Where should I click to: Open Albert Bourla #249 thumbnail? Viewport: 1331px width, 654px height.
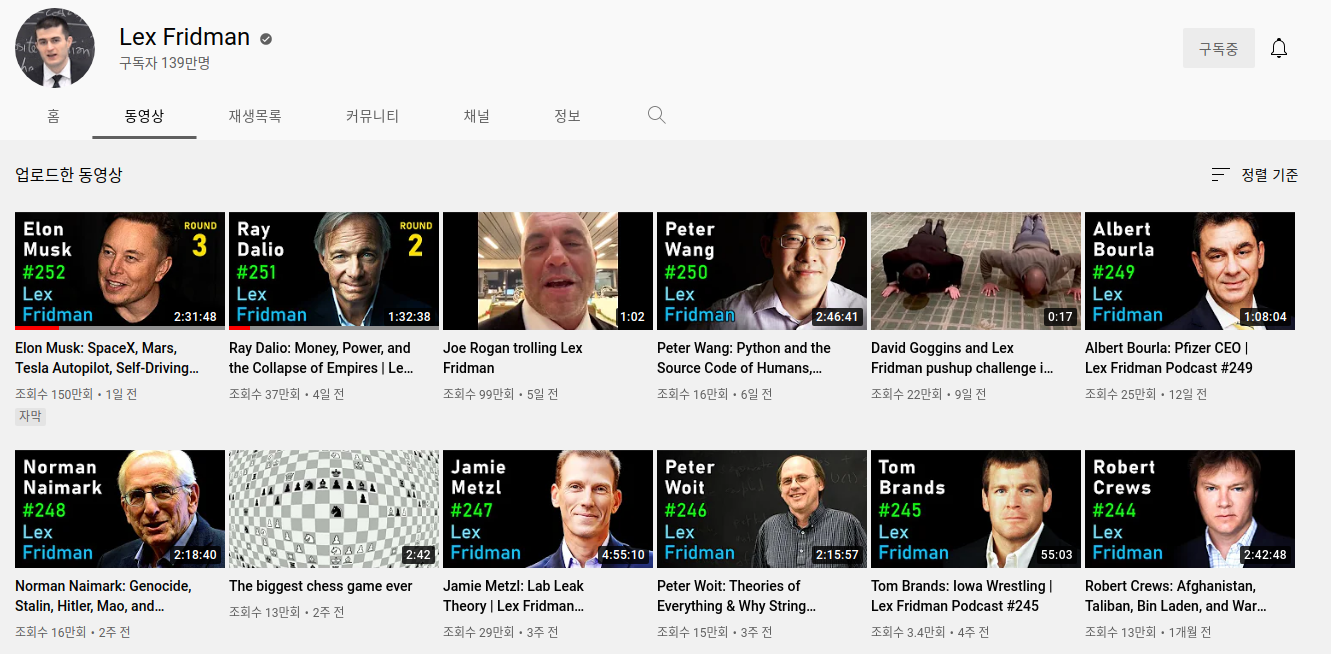pos(1190,271)
